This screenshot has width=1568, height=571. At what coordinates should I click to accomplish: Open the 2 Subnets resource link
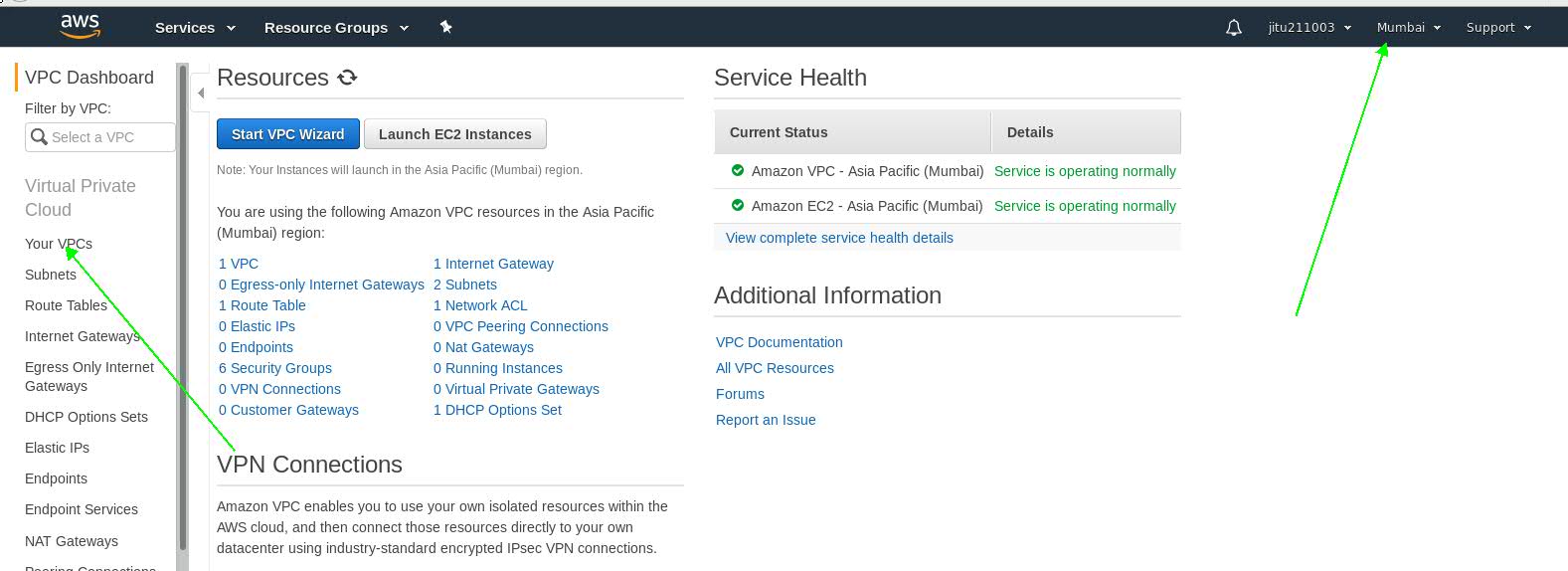(465, 285)
